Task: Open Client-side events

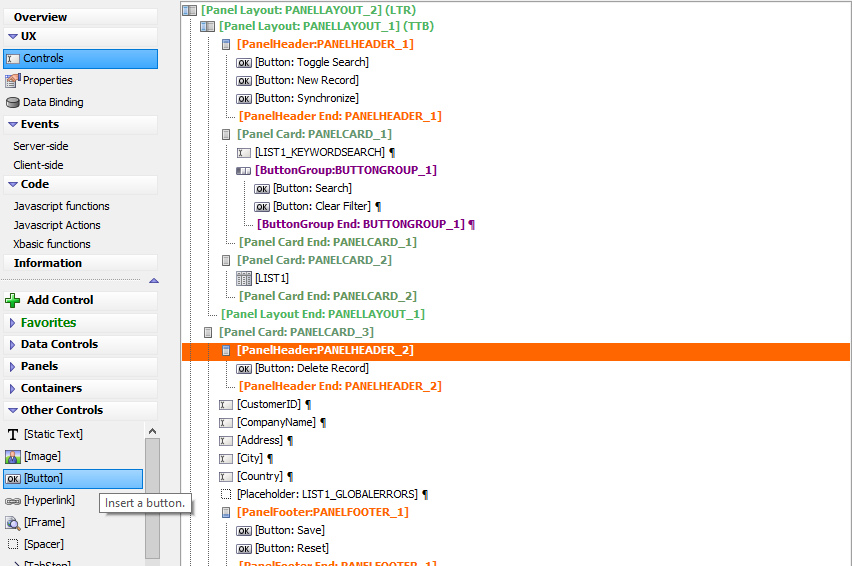Action: 38,165
